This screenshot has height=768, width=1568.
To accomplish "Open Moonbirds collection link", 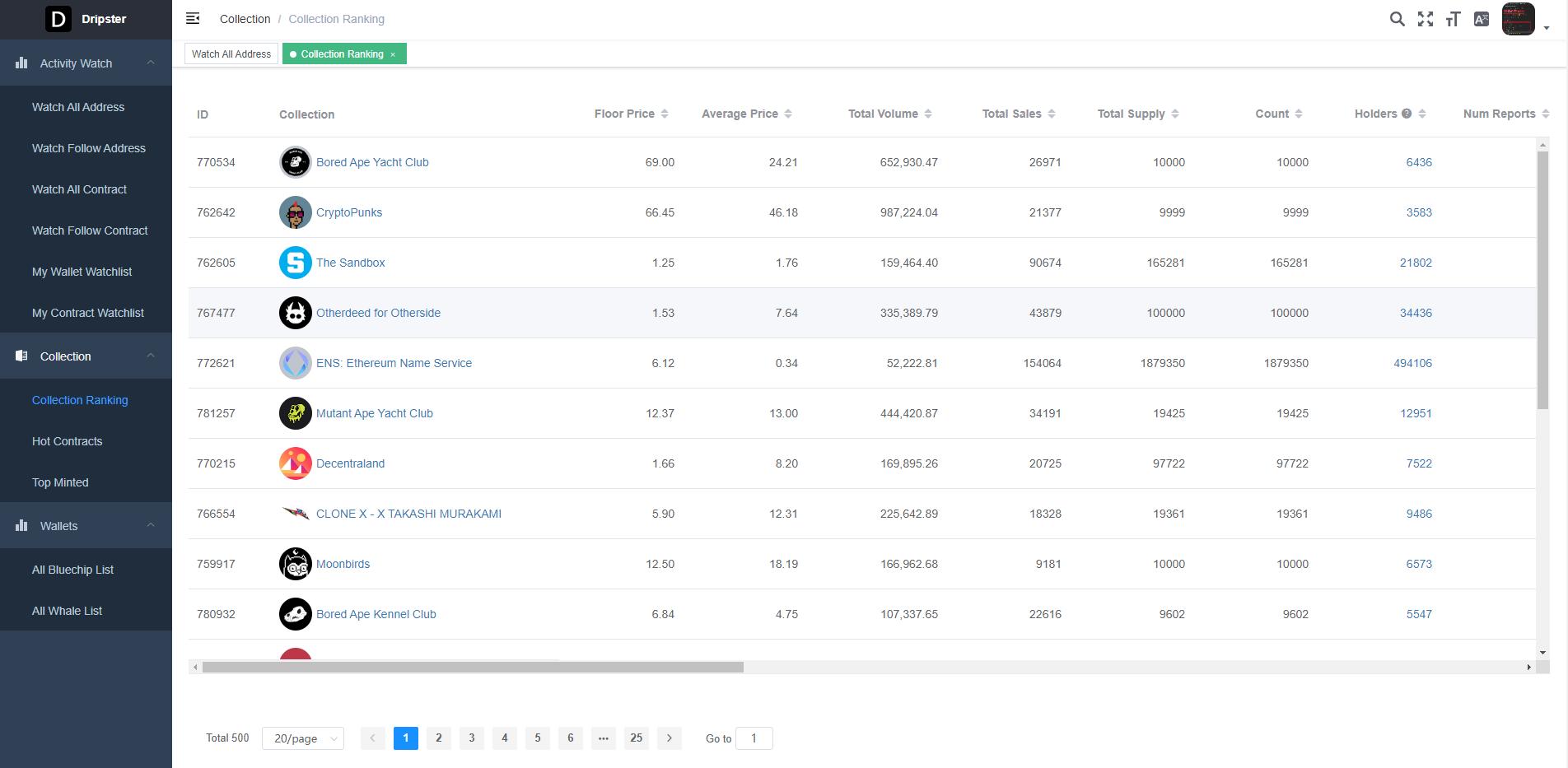I will click(x=343, y=564).
